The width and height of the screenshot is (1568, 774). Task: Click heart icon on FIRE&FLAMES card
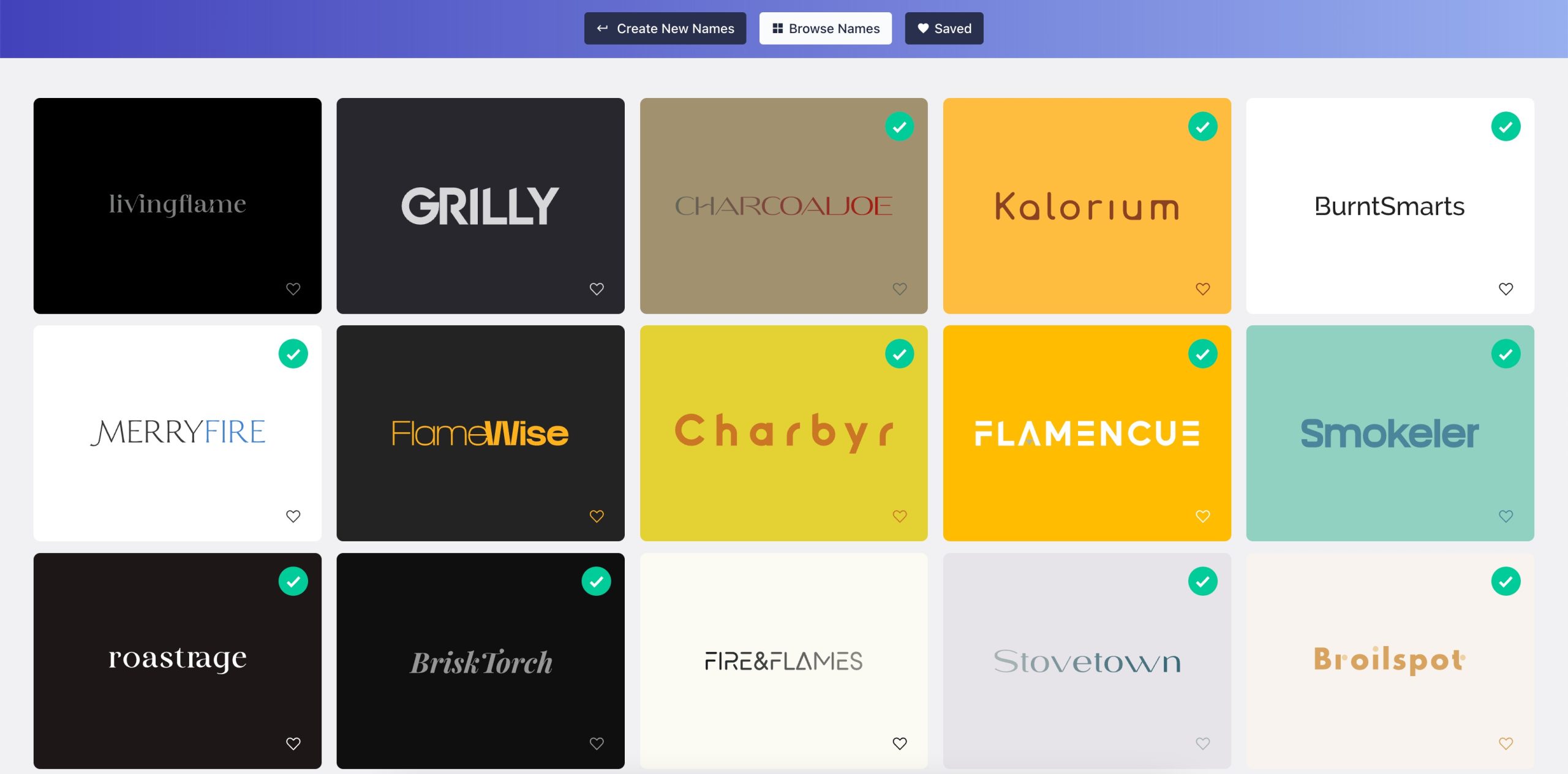point(900,743)
